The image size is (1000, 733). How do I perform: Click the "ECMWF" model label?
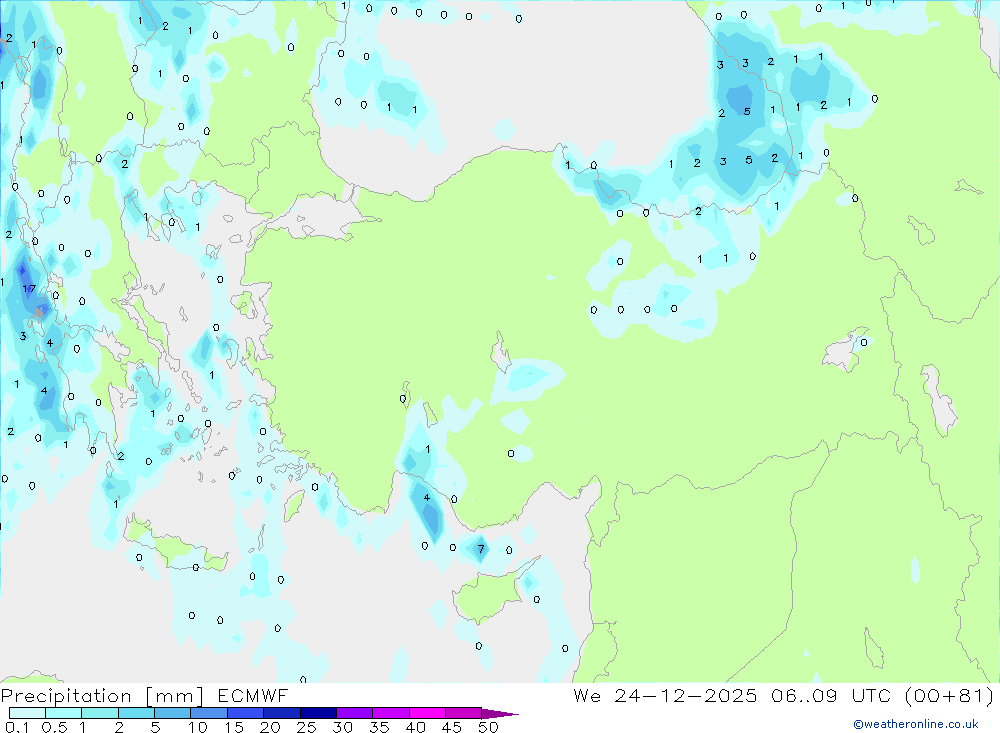point(253,696)
